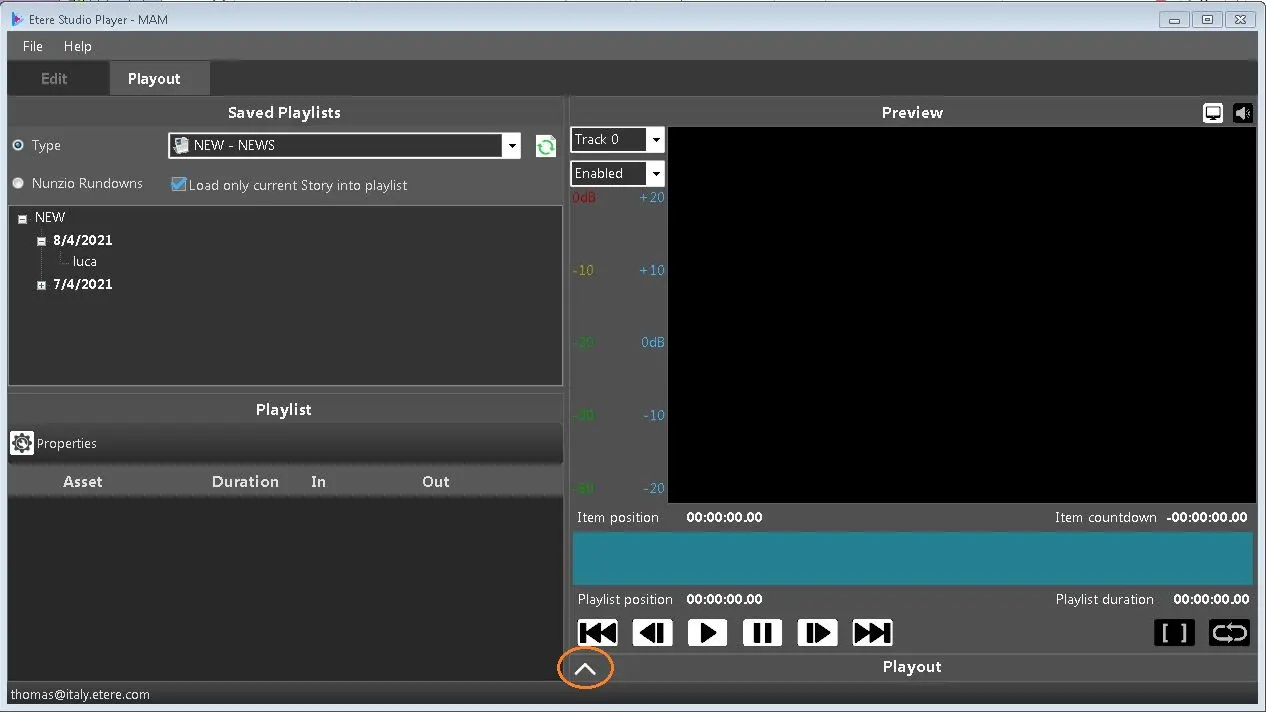This screenshot has width=1266, height=712.
Task: Toggle the preview monitor display icon
Action: click(x=1213, y=113)
